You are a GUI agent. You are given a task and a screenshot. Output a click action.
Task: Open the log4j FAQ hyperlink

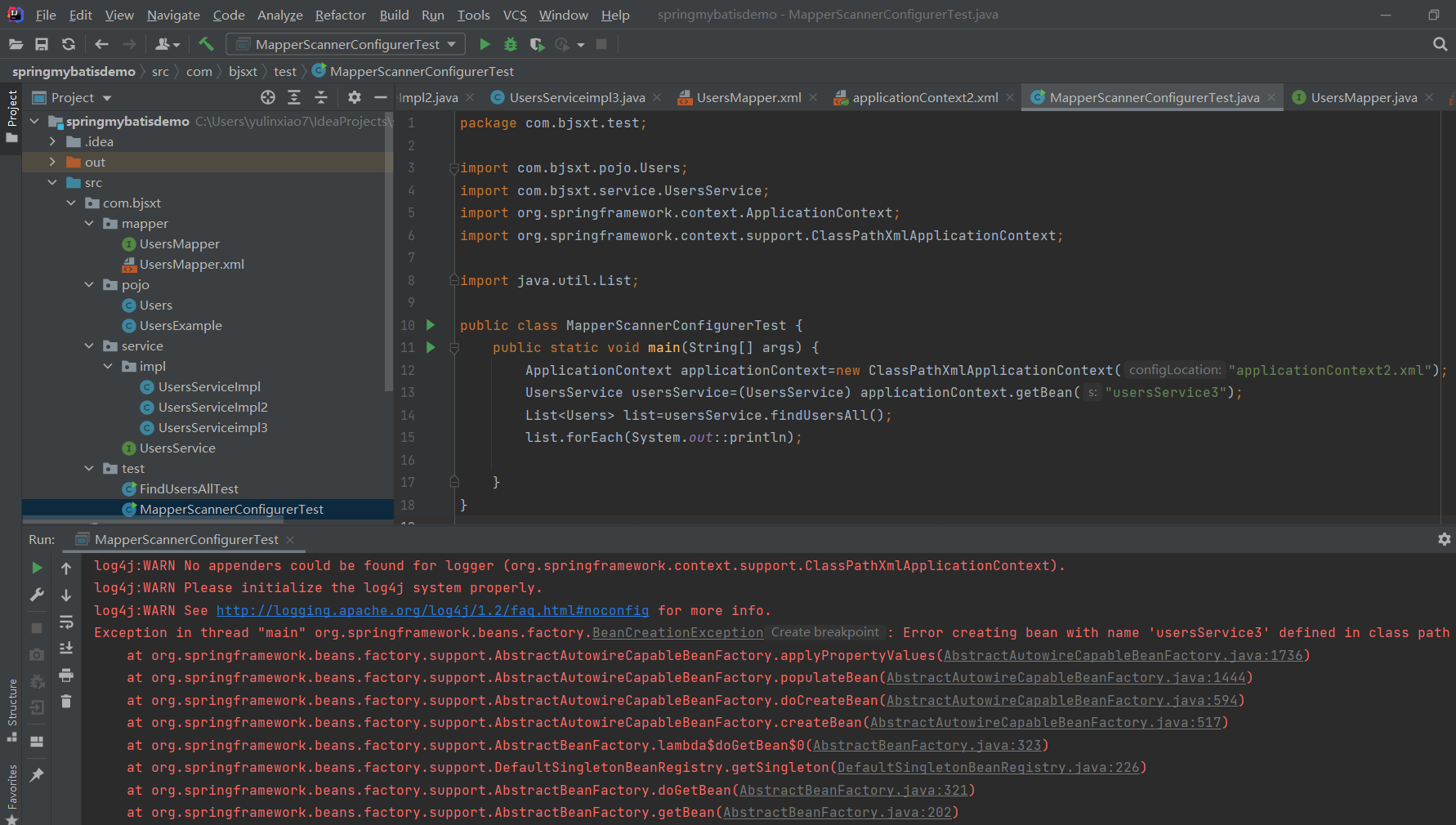tap(432, 610)
